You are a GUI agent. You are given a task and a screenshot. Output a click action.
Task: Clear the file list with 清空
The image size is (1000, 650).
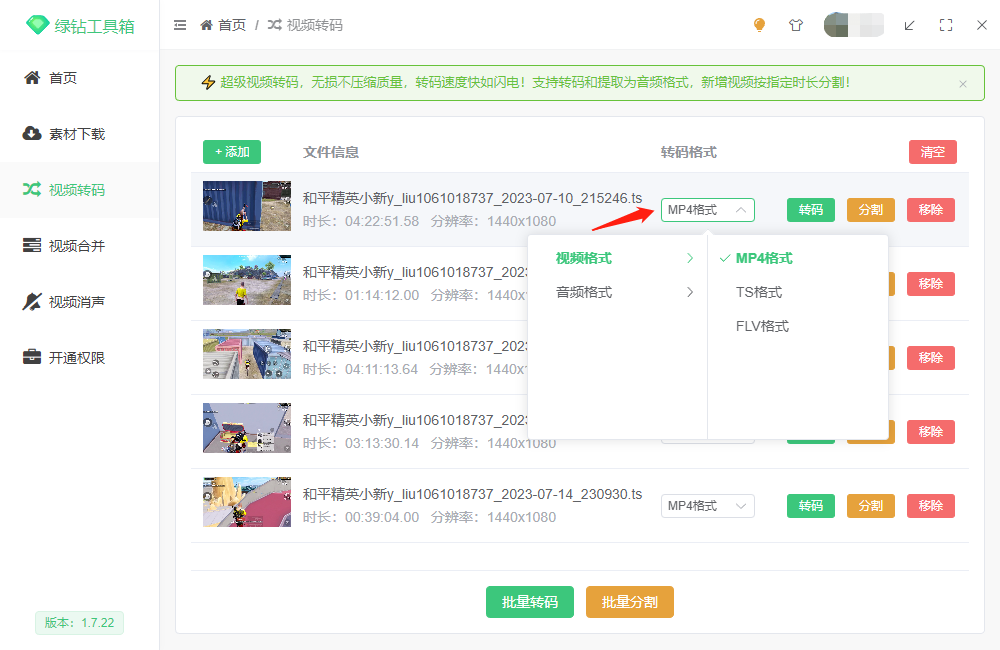[x=932, y=152]
